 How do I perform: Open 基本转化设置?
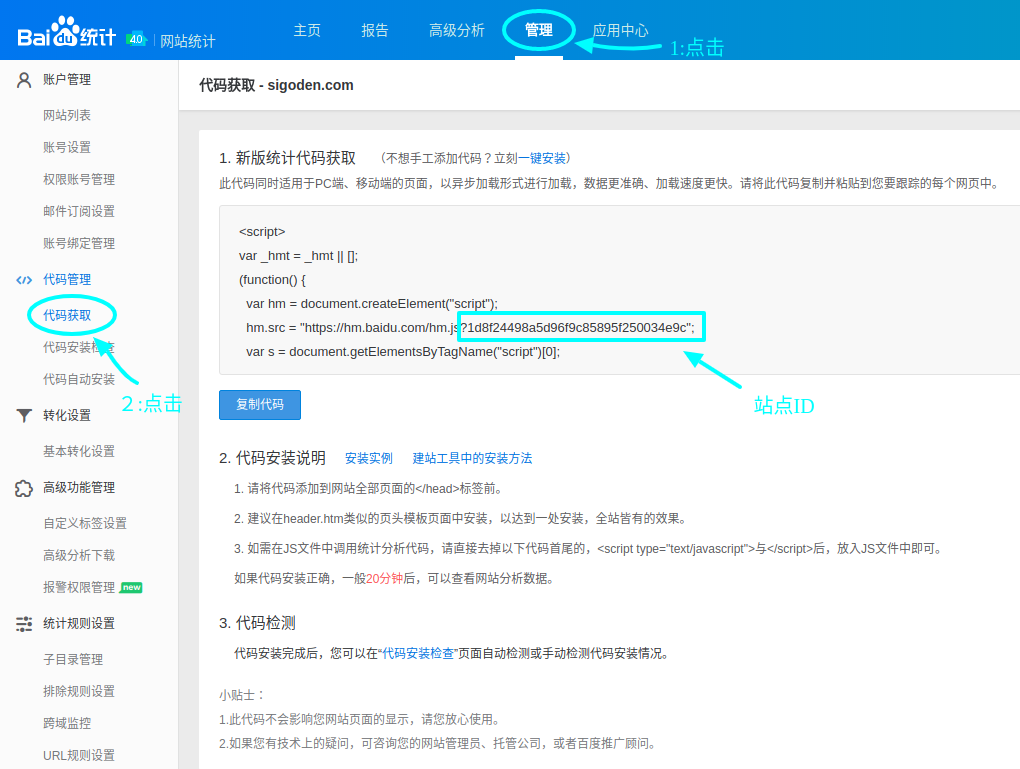click(x=79, y=452)
